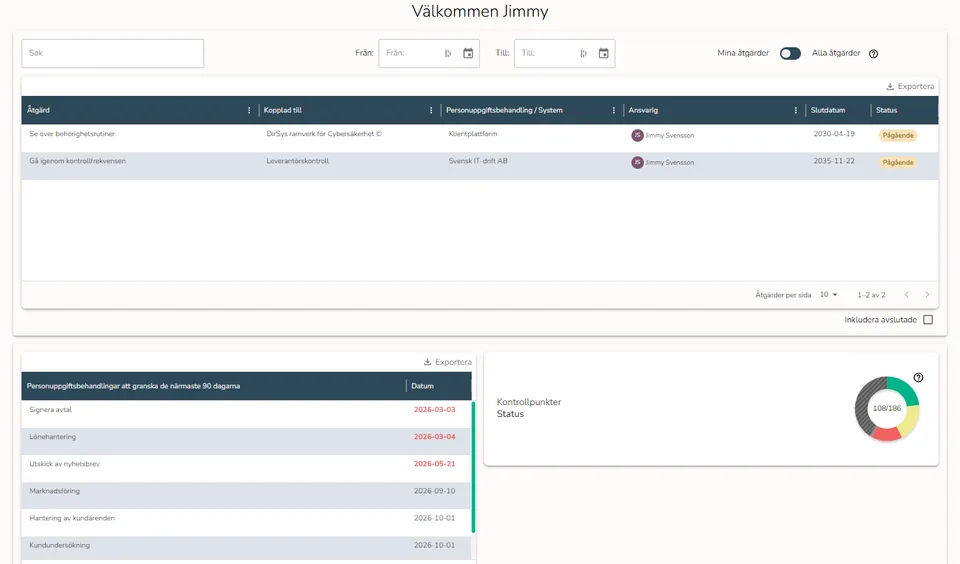Open the Utskick av nyhetsbrev row

246,468
